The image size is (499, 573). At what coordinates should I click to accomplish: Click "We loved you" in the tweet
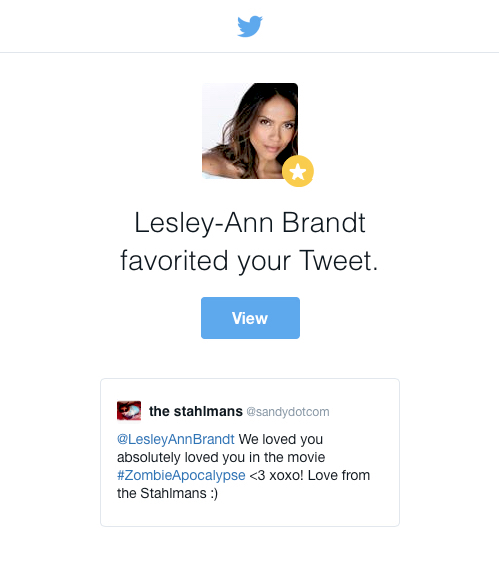[x=281, y=439]
